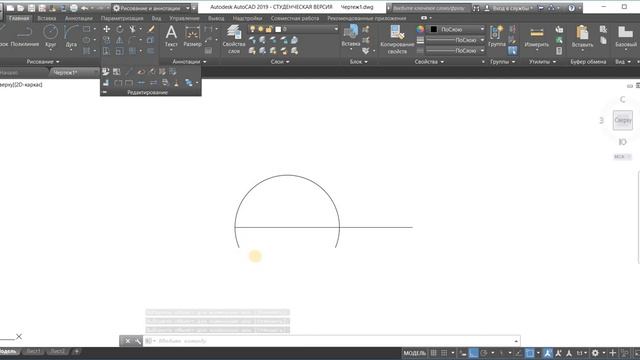Open the Управление ribbon tab
Image resolution: width=640 pixels, height=360 pixels.
click(184, 18)
